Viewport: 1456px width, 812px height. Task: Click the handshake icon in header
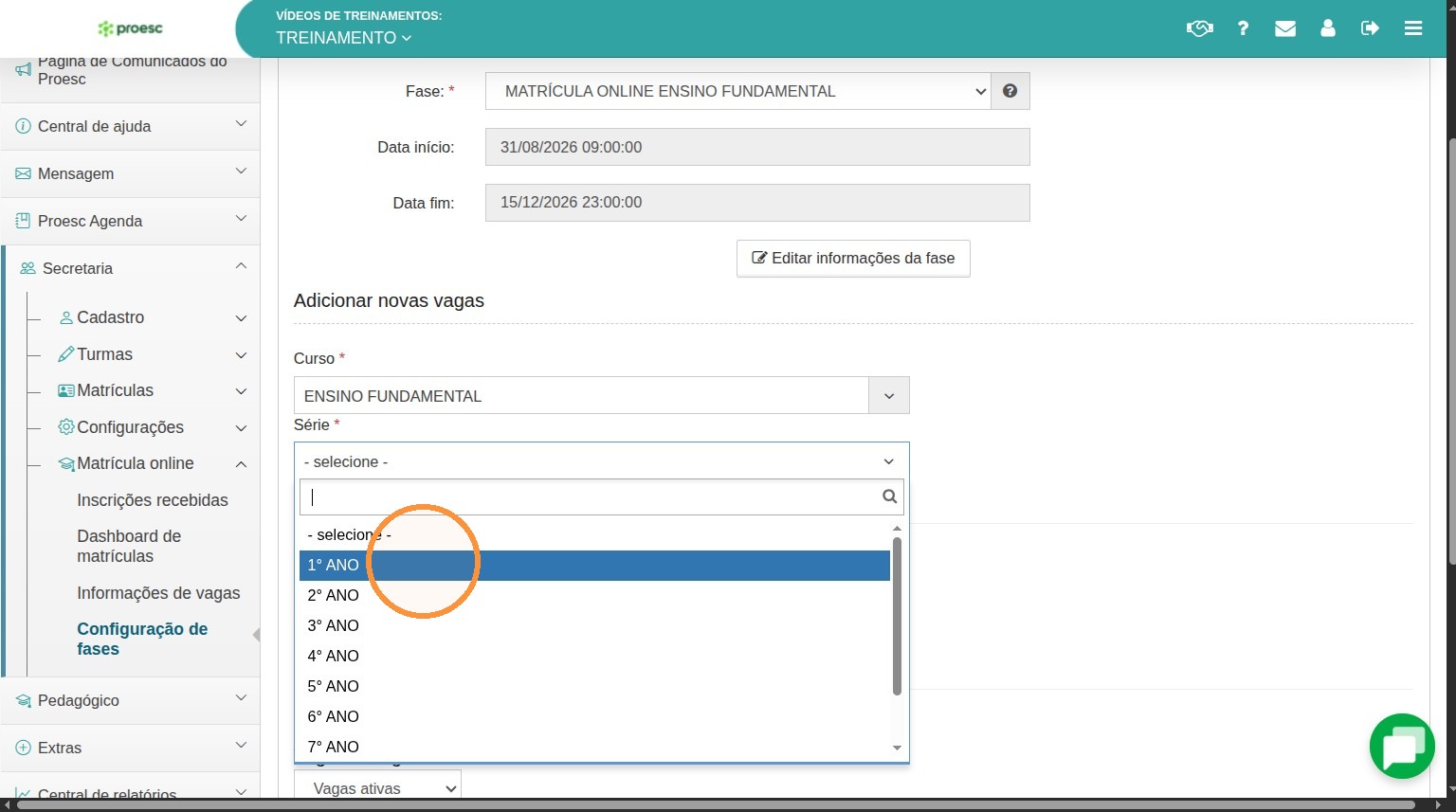coord(1199,28)
